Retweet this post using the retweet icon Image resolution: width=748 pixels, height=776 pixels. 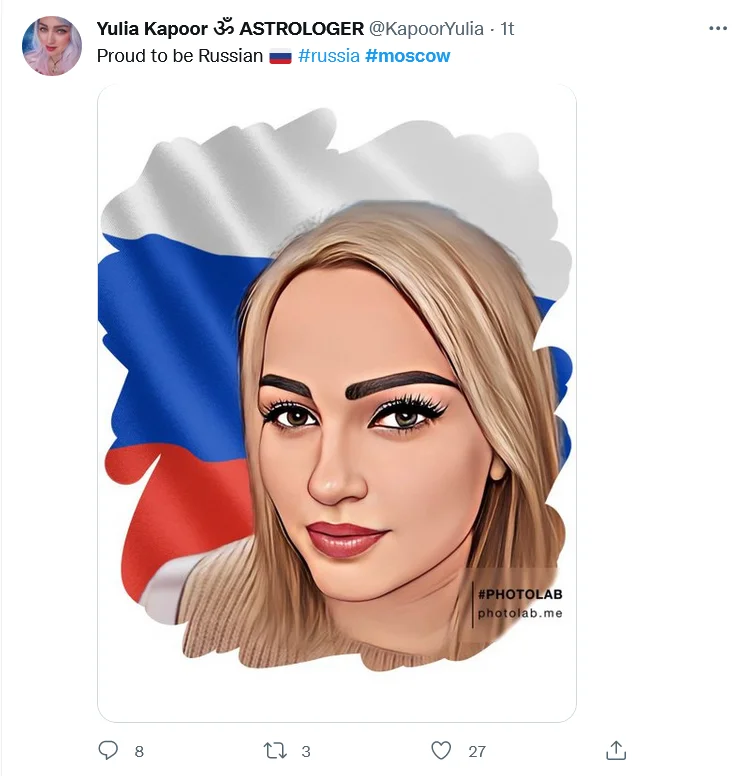[x=274, y=750]
